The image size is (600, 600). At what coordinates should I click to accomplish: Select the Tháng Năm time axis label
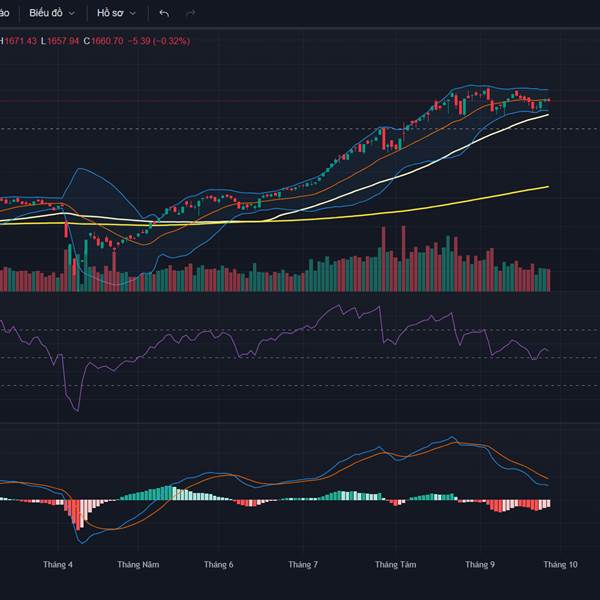tap(138, 565)
